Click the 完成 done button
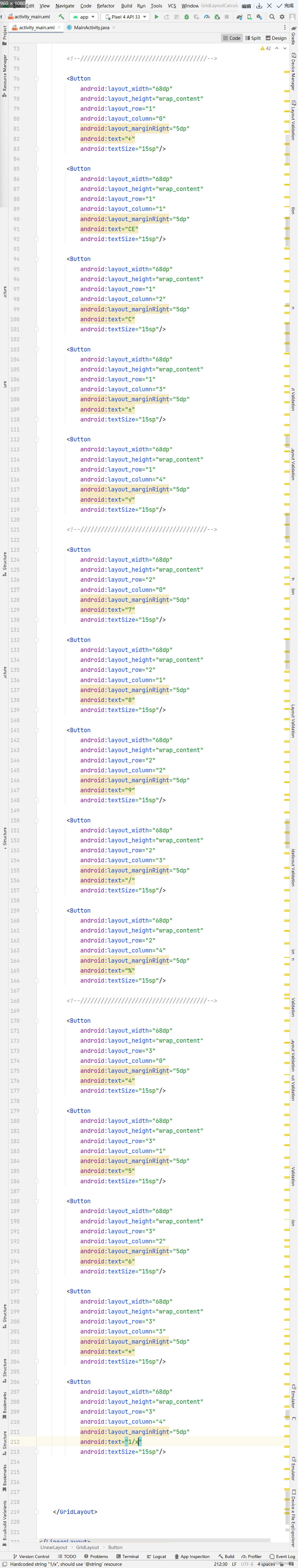Viewport: 298px width, 1568px height. coord(285,6)
